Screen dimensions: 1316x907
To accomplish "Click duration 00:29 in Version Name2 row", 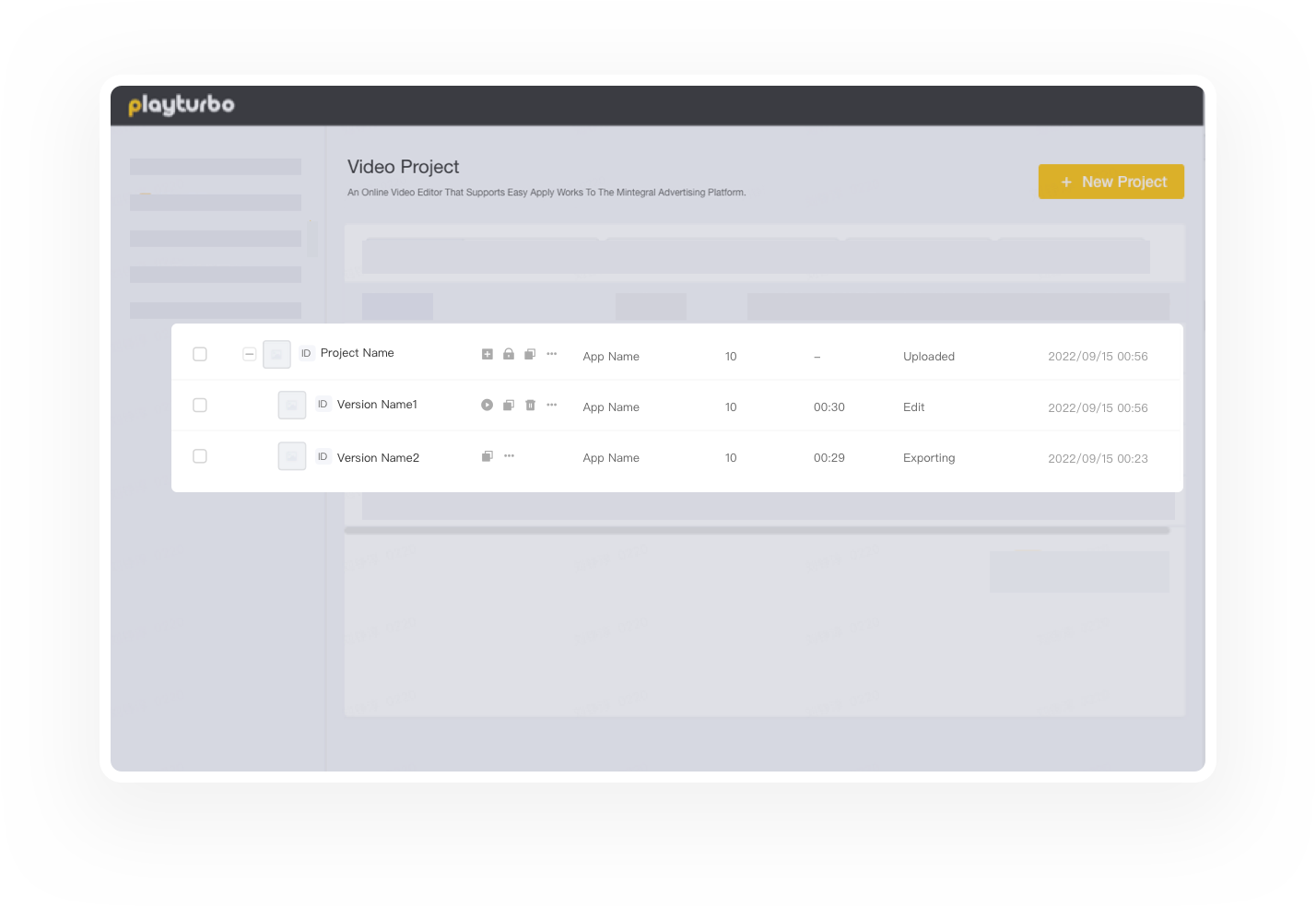I will [829, 458].
